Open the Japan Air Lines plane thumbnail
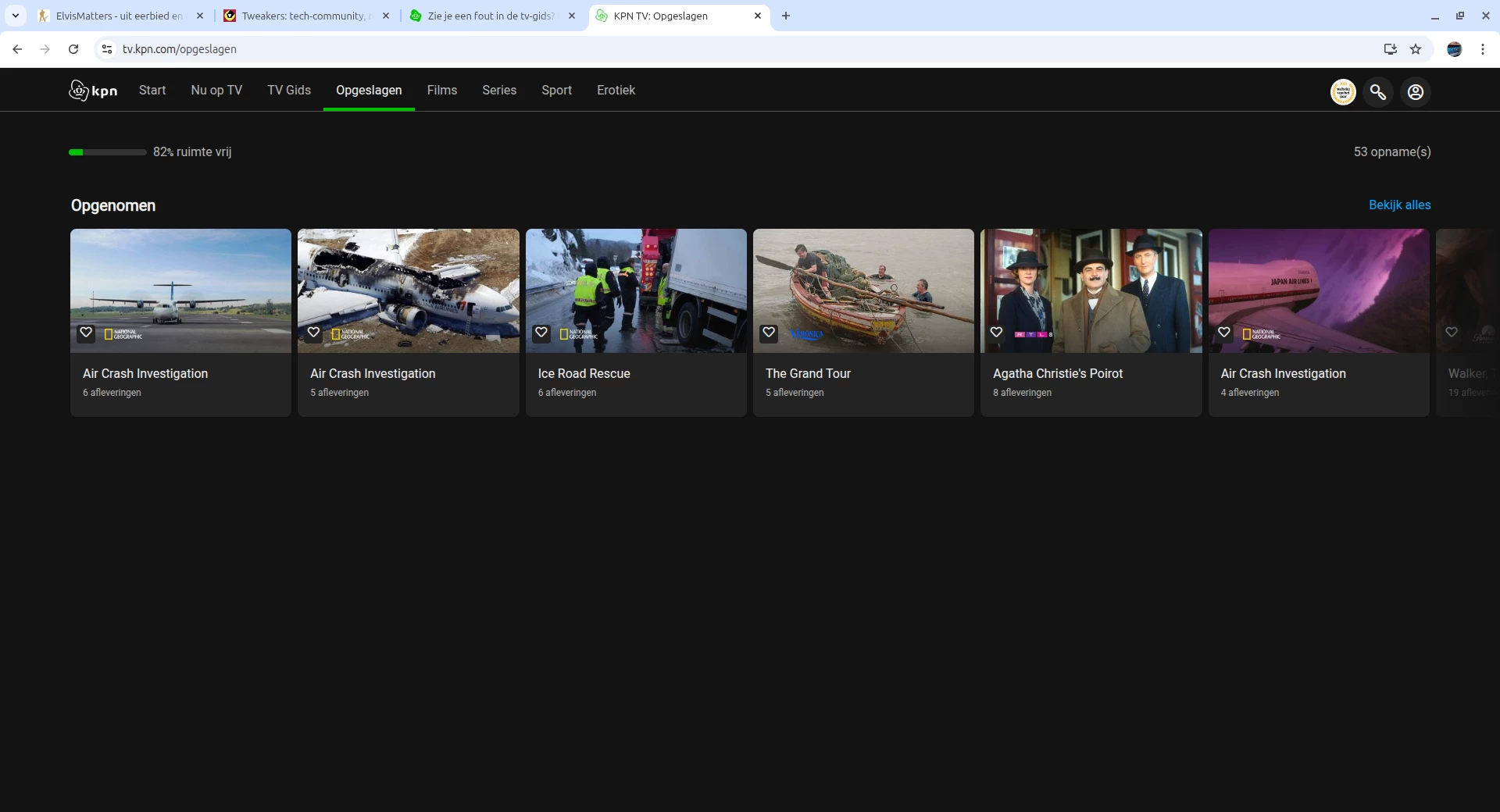Screen dimensions: 1500x812 (1319, 290)
